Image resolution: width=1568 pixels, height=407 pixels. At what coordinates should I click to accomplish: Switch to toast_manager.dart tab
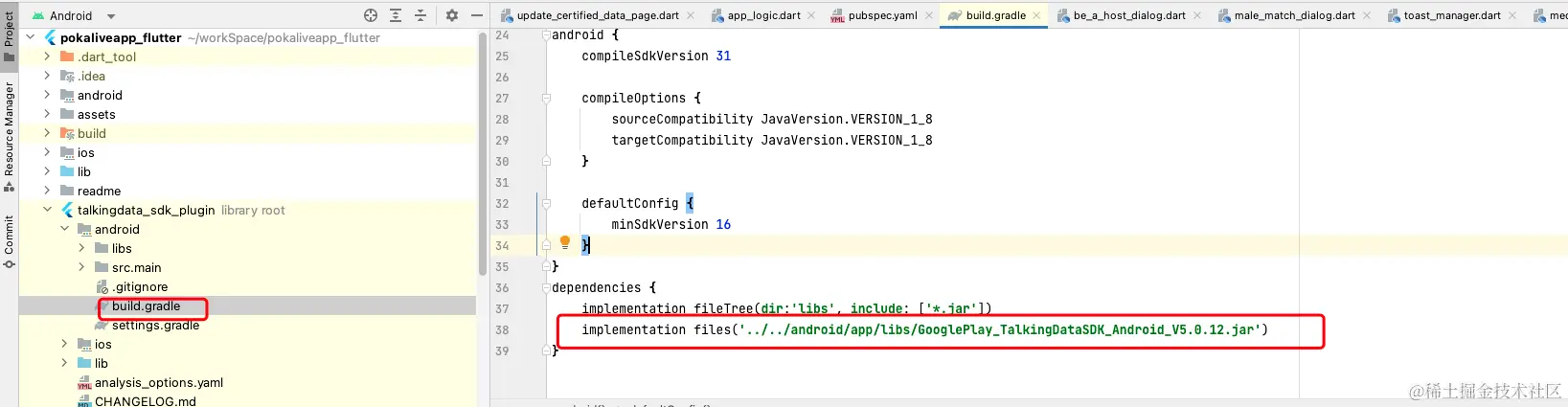1452,15
